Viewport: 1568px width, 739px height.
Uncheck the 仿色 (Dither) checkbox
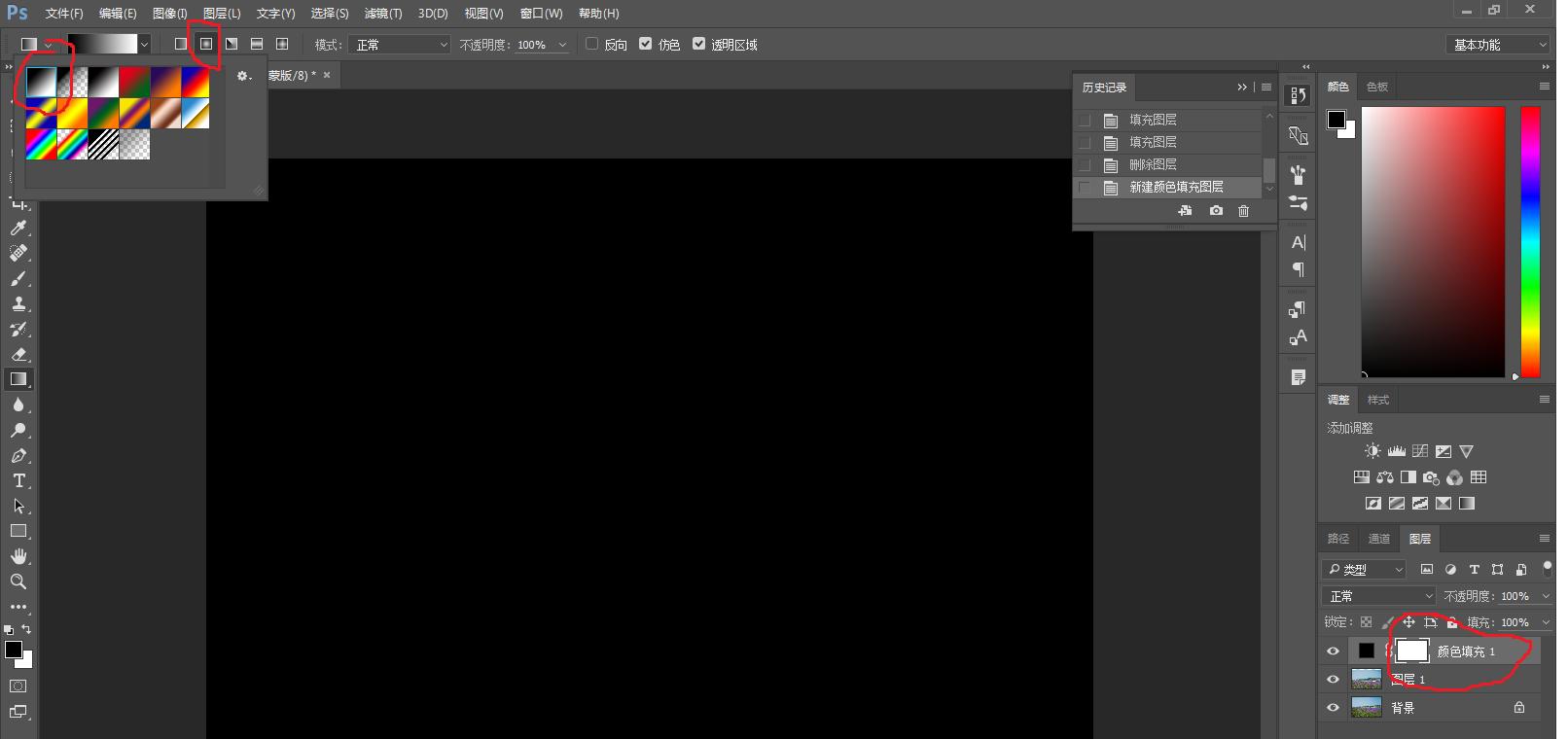(x=645, y=44)
